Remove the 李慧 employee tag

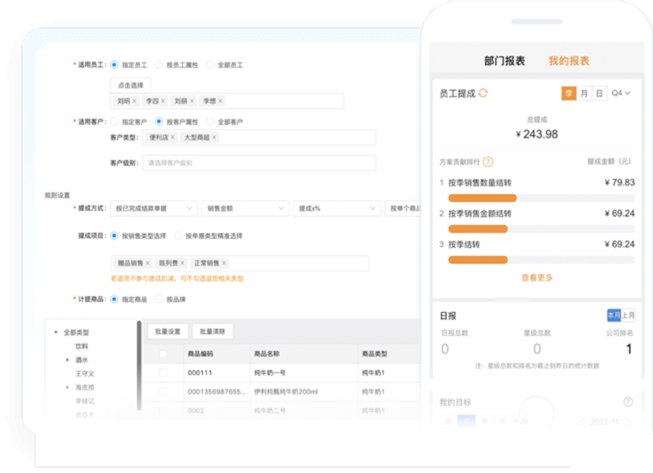pos(220,101)
